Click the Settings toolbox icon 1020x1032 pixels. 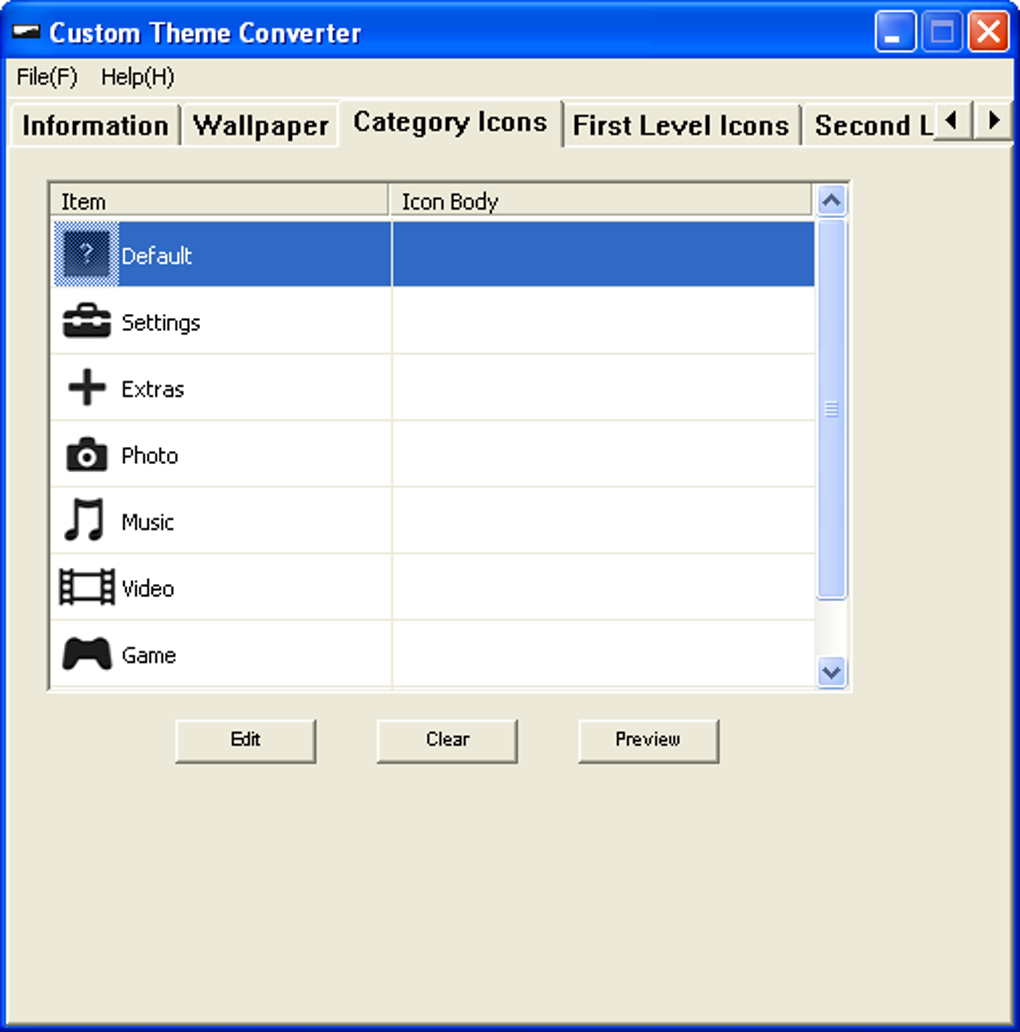[87, 322]
